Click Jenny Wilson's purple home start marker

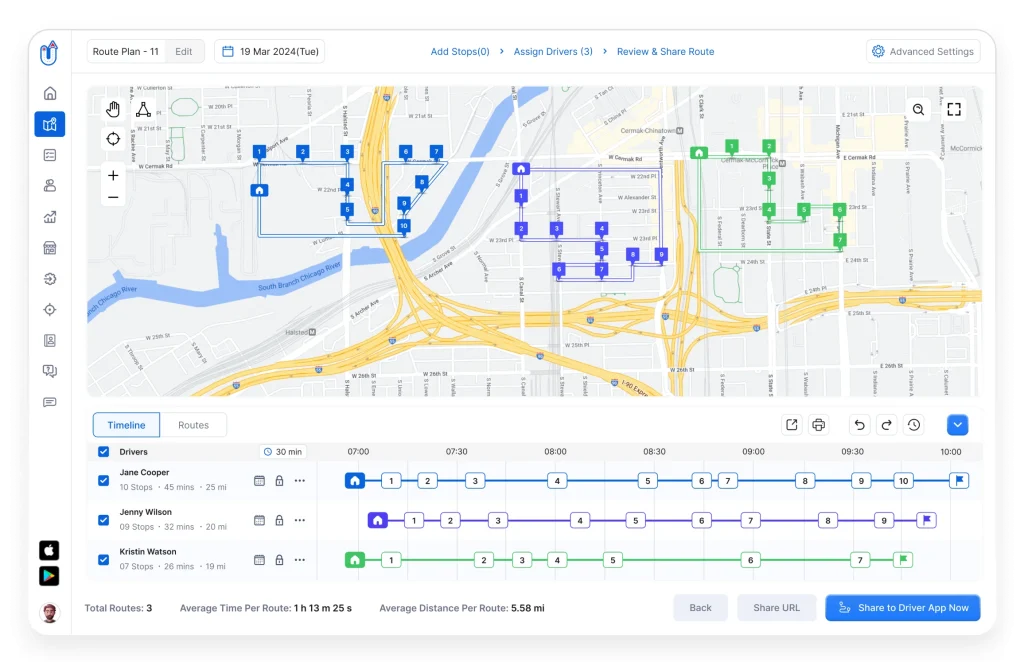coord(377,520)
